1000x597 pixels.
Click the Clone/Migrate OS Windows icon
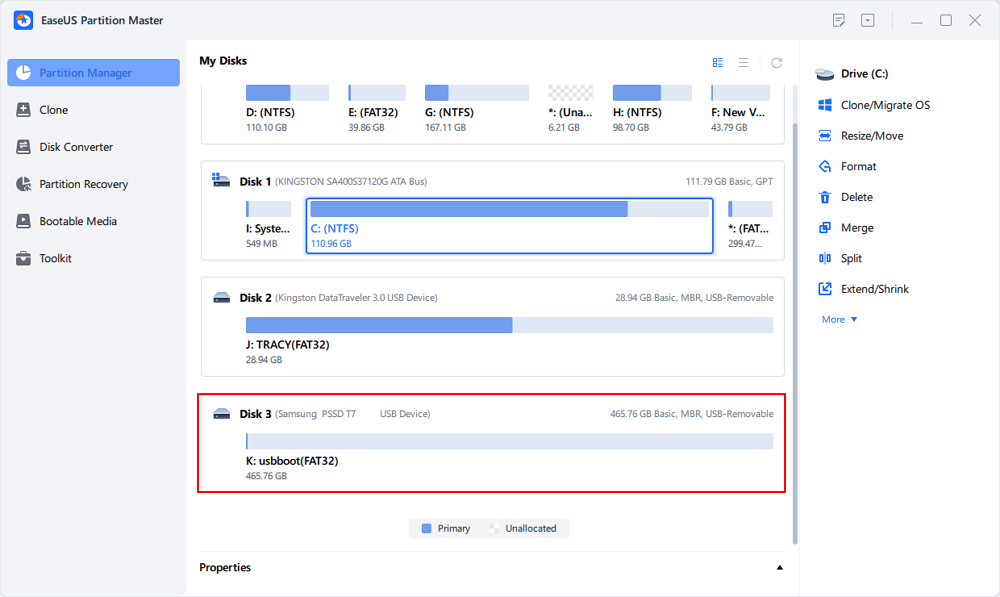point(825,105)
